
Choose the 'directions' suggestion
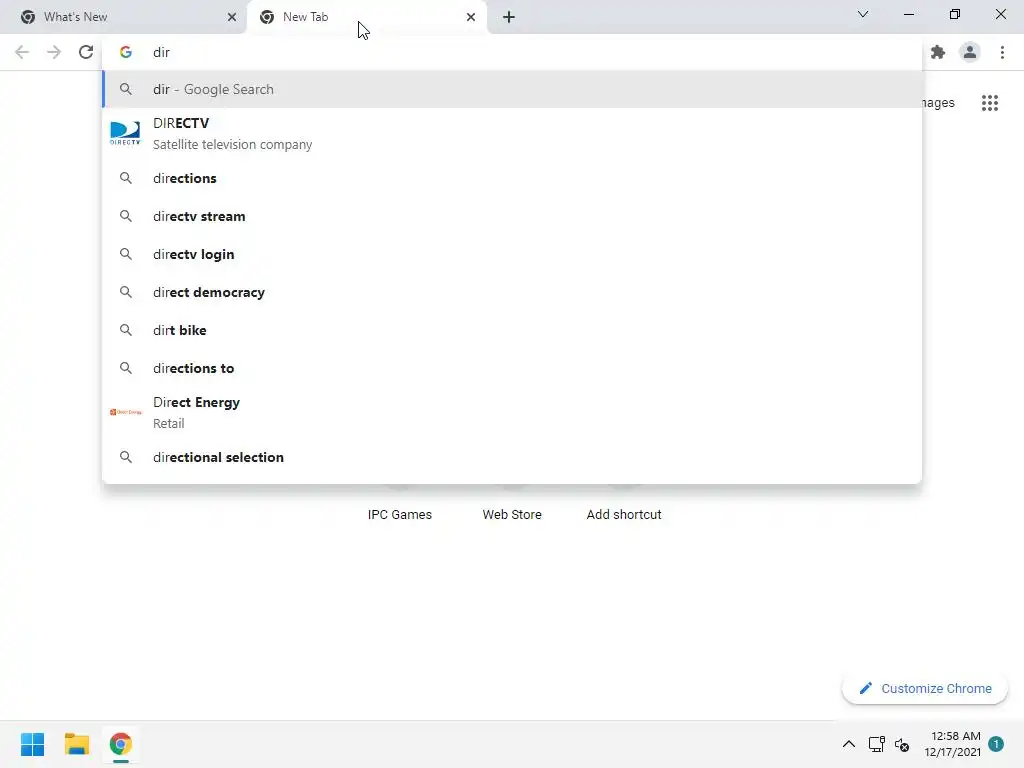point(513,178)
